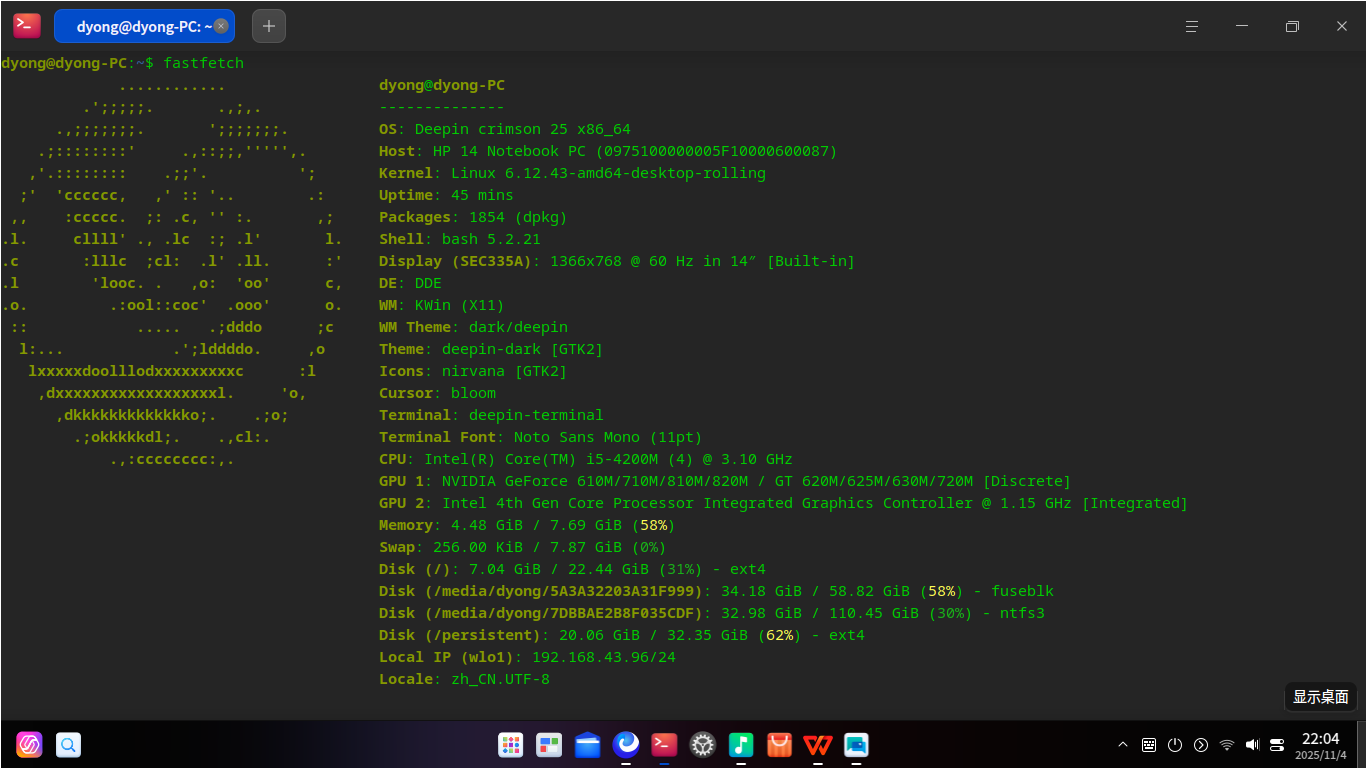Click the 'GPU 1' NVIDIA GeForce line
The width and height of the screenshot is (1366, 768).
point(725,481)
